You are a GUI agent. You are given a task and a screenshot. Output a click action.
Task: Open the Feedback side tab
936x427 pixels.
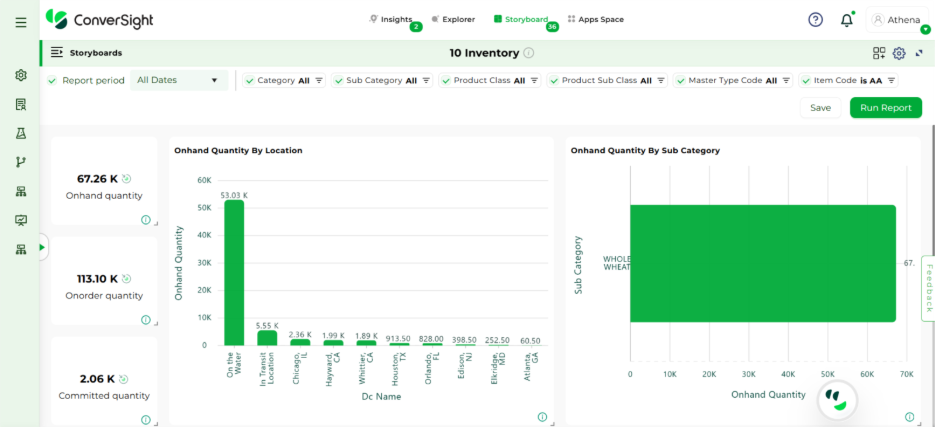(x=927, y=288)
